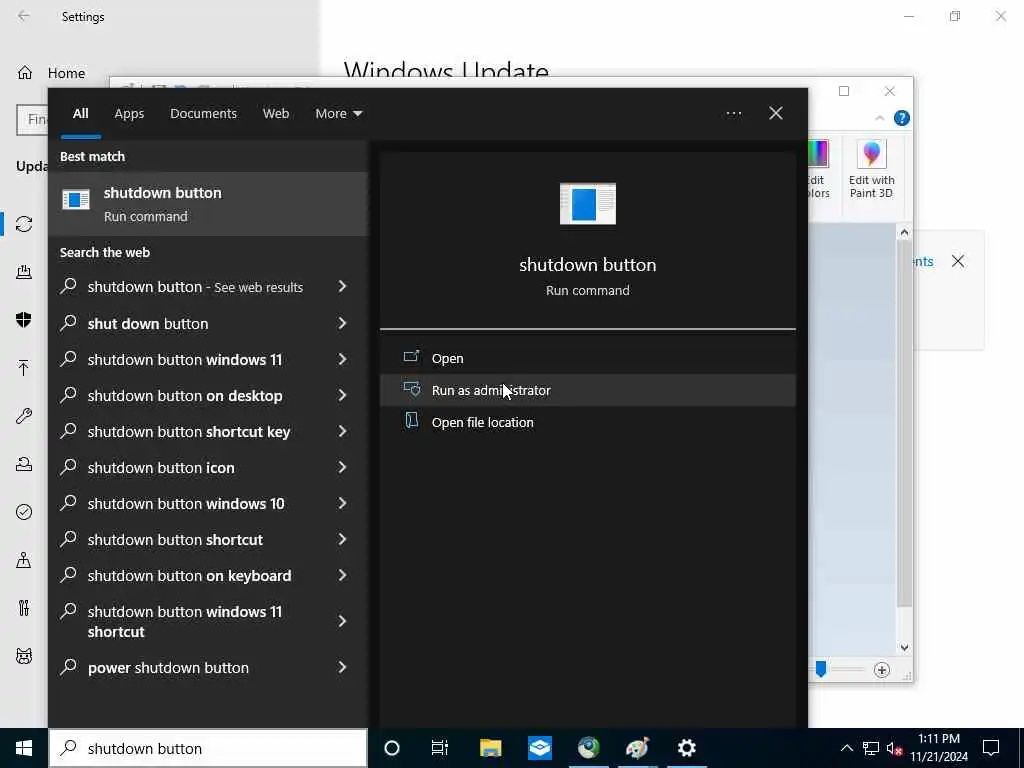The height and width of the screenshot is (768, 1024).
Task: Expand arrow for shutdown button windows 11
Action: click(x=342, y=359)
